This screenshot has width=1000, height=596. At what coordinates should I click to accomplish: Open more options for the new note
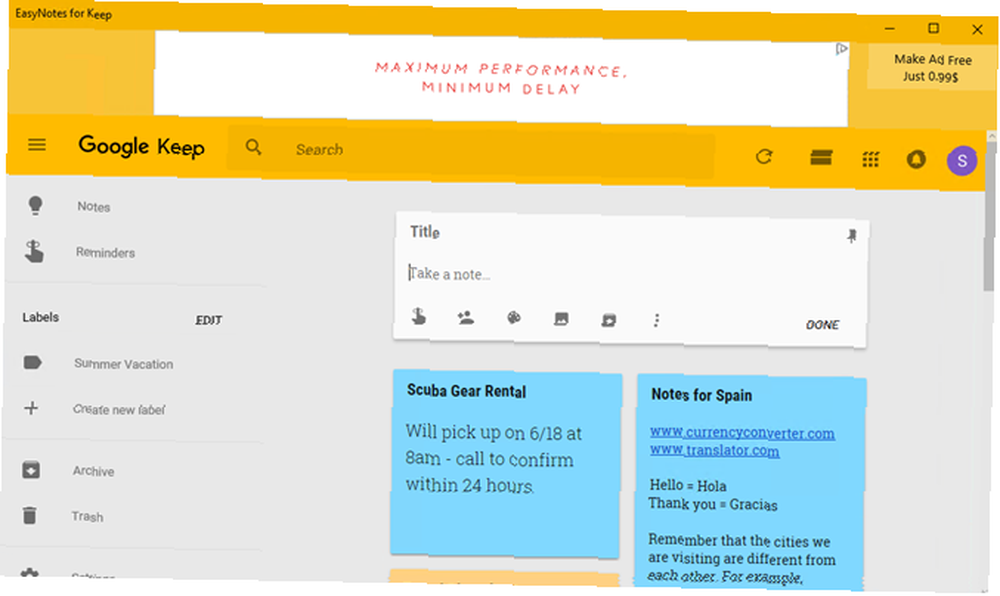(x=656, y=320)
